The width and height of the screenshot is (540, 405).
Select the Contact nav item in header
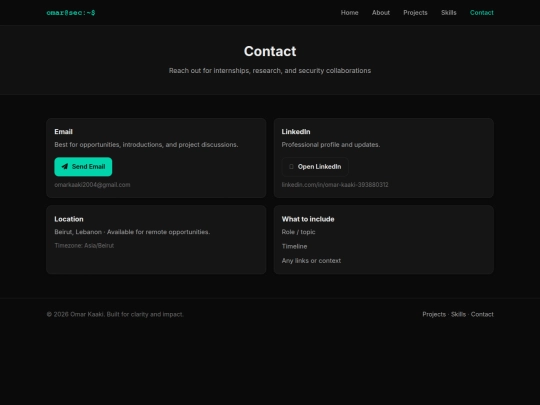click(x=481, y=13)
